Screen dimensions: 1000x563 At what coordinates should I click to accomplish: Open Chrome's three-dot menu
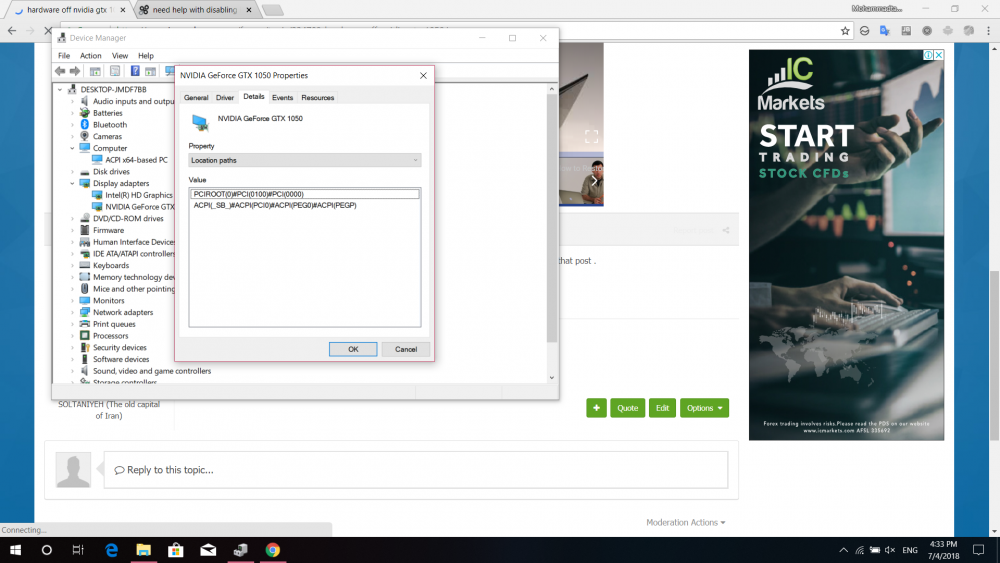[x=988, y=31]
